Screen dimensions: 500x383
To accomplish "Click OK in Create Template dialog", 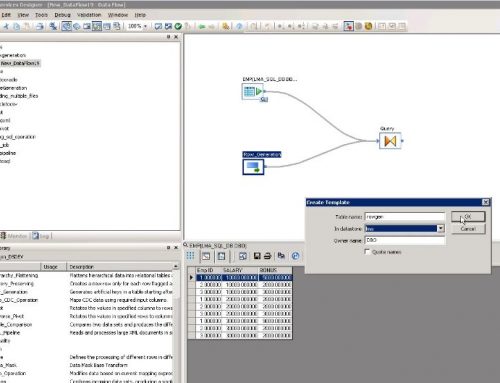I will click(x=468, y=217).
